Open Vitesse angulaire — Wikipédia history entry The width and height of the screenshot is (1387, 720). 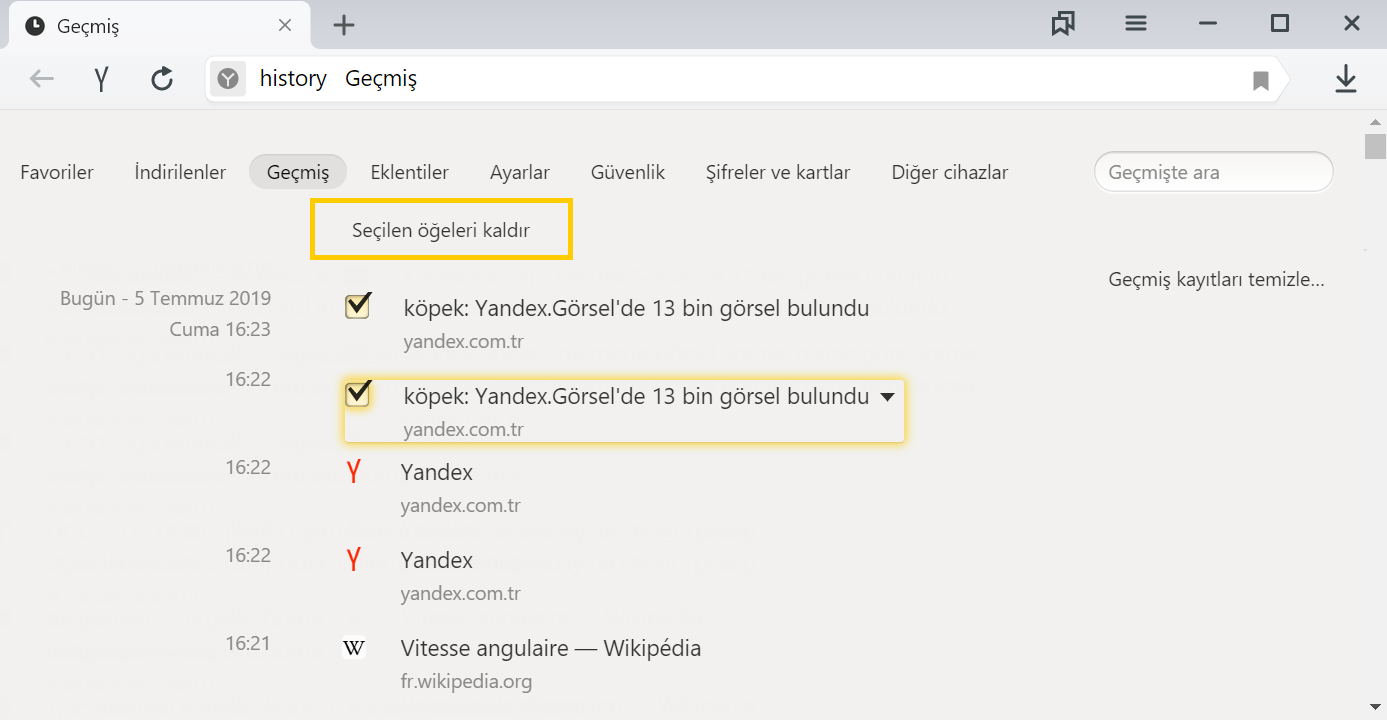[551, 648]
